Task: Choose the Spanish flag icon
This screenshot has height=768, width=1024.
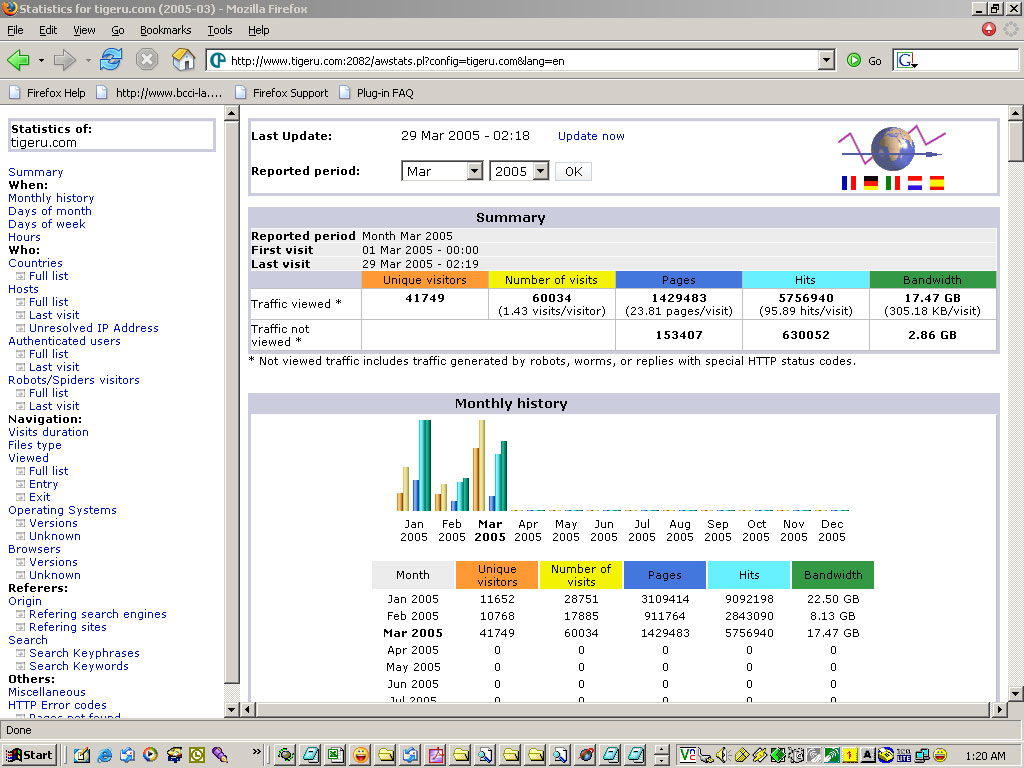Action: click(x=936, y=183)
